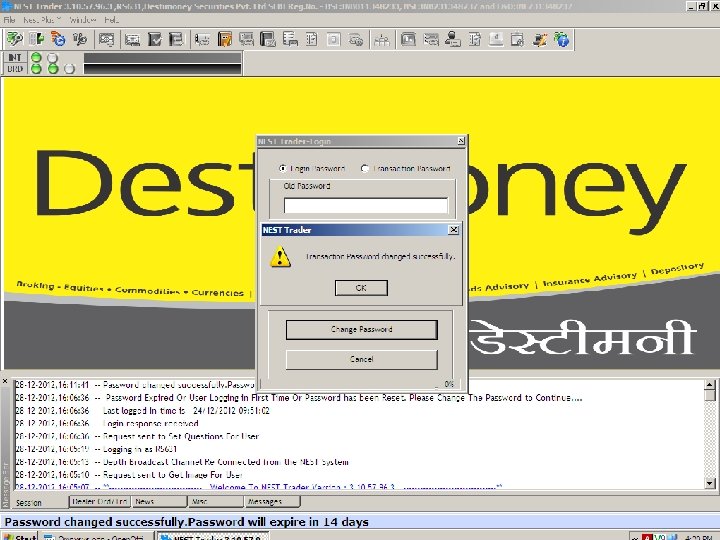The width and height of the screenshot is (720, 540).
Task: Click the orange pencil icon beside the globe
Action: coord(540,39)
